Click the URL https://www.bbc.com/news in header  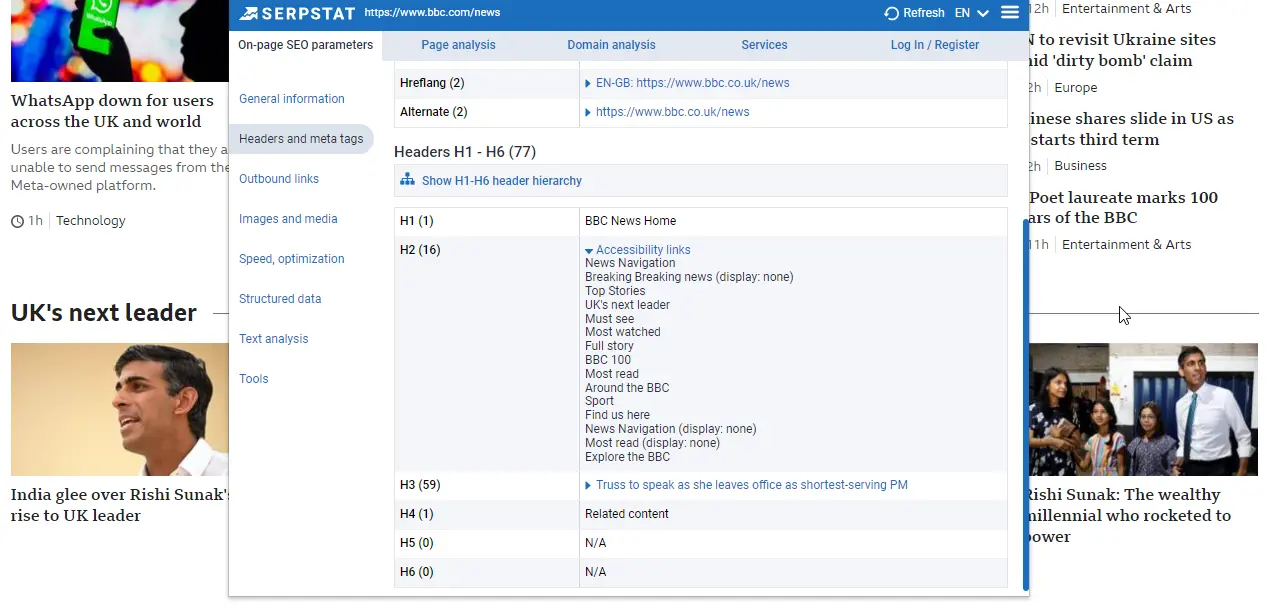(x=432, y=13)
